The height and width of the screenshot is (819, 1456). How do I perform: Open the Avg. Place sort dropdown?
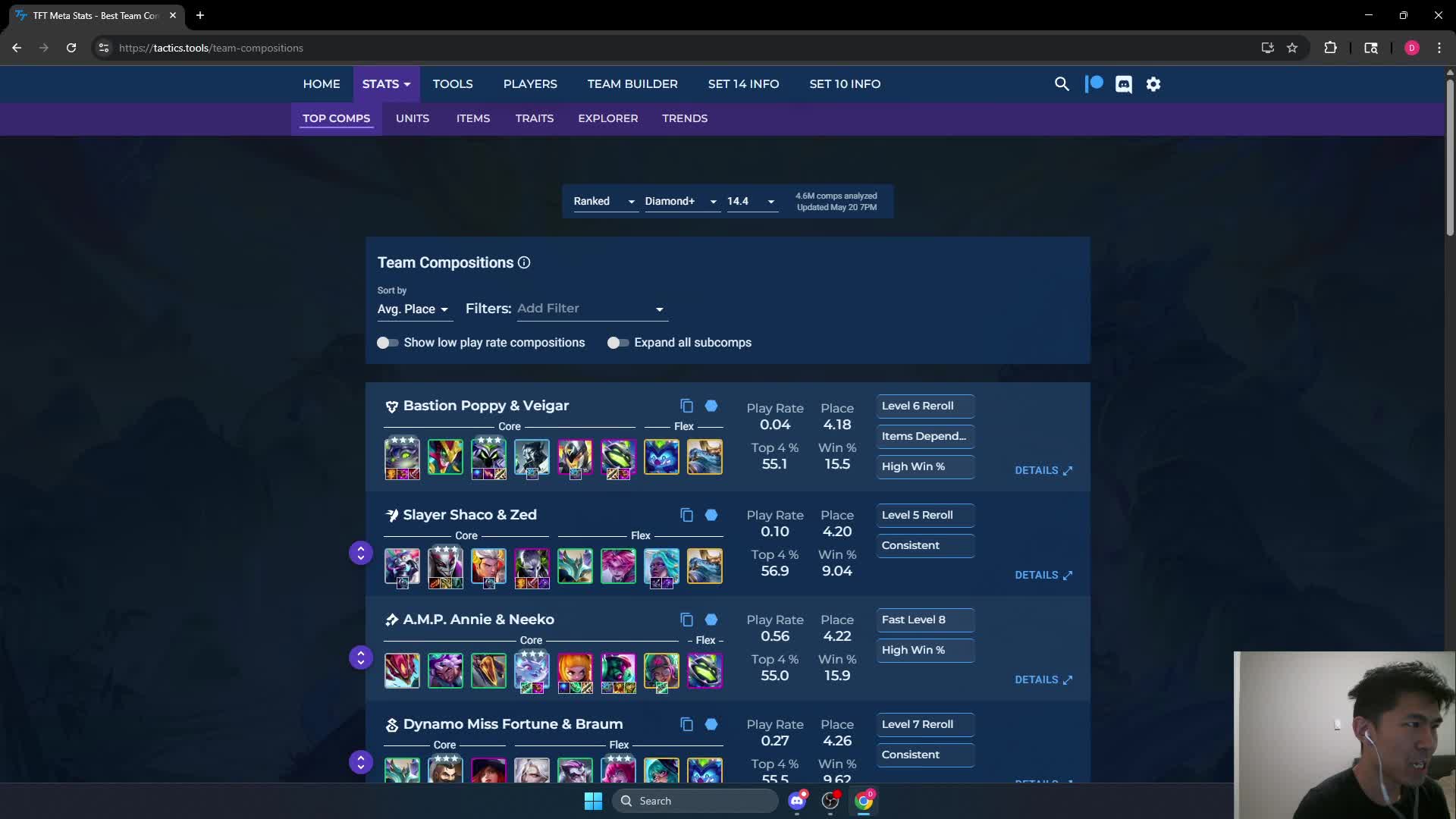point(413,309)
